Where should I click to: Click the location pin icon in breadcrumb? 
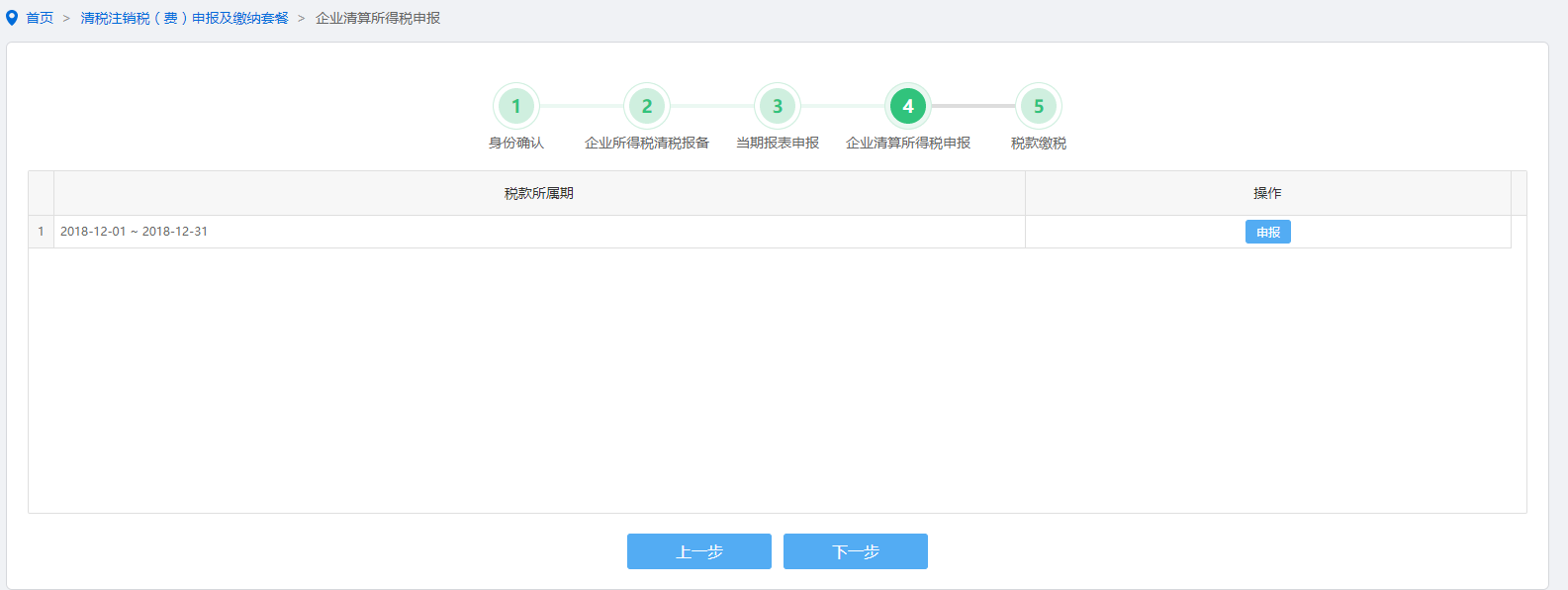pos(12,18)
